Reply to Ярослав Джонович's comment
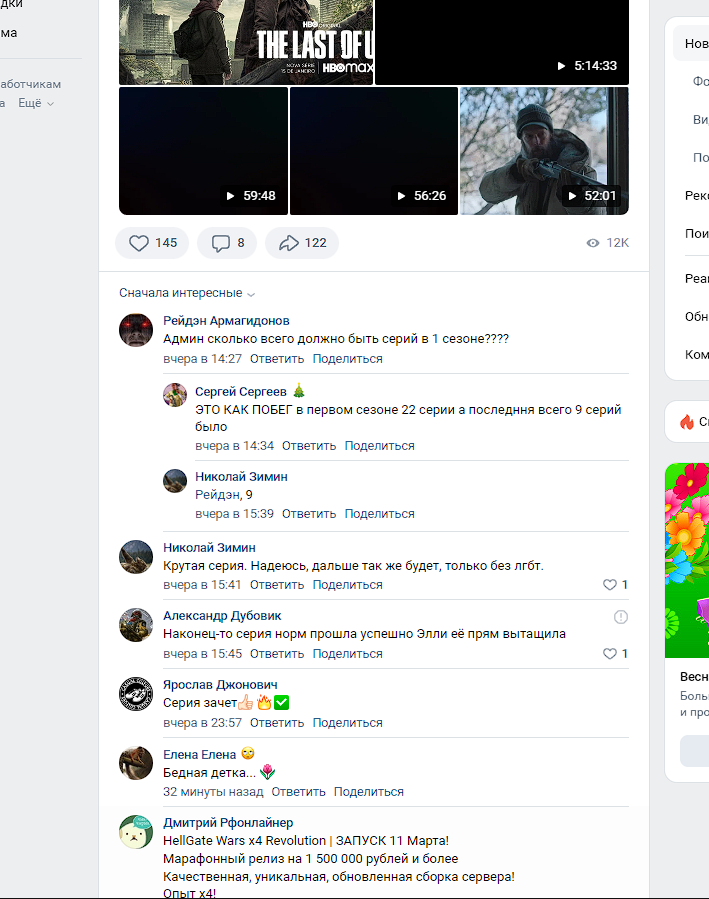Screen dimensions: 709x899 (277, 723)
